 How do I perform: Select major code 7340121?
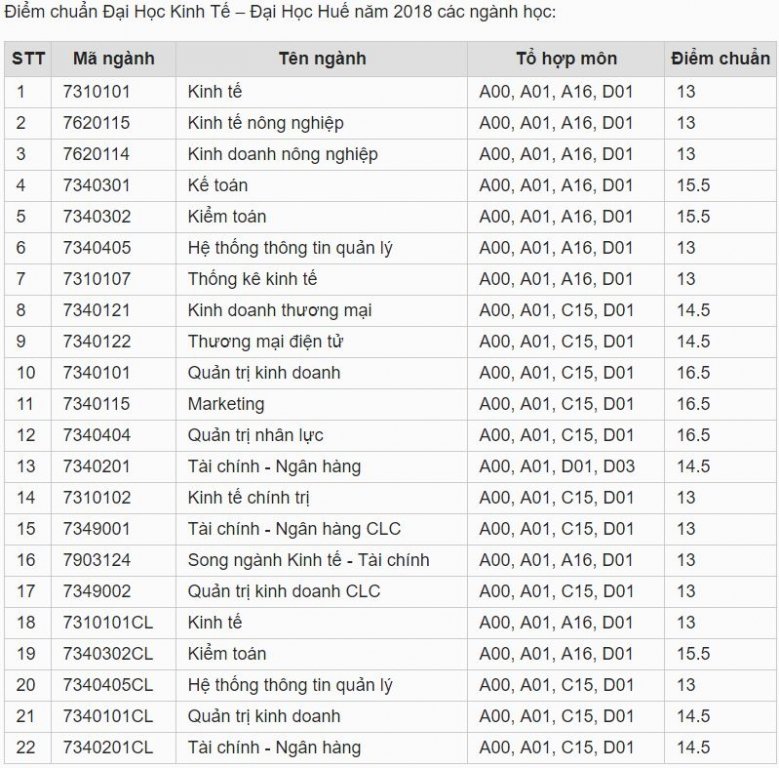(x=96, y=310)
